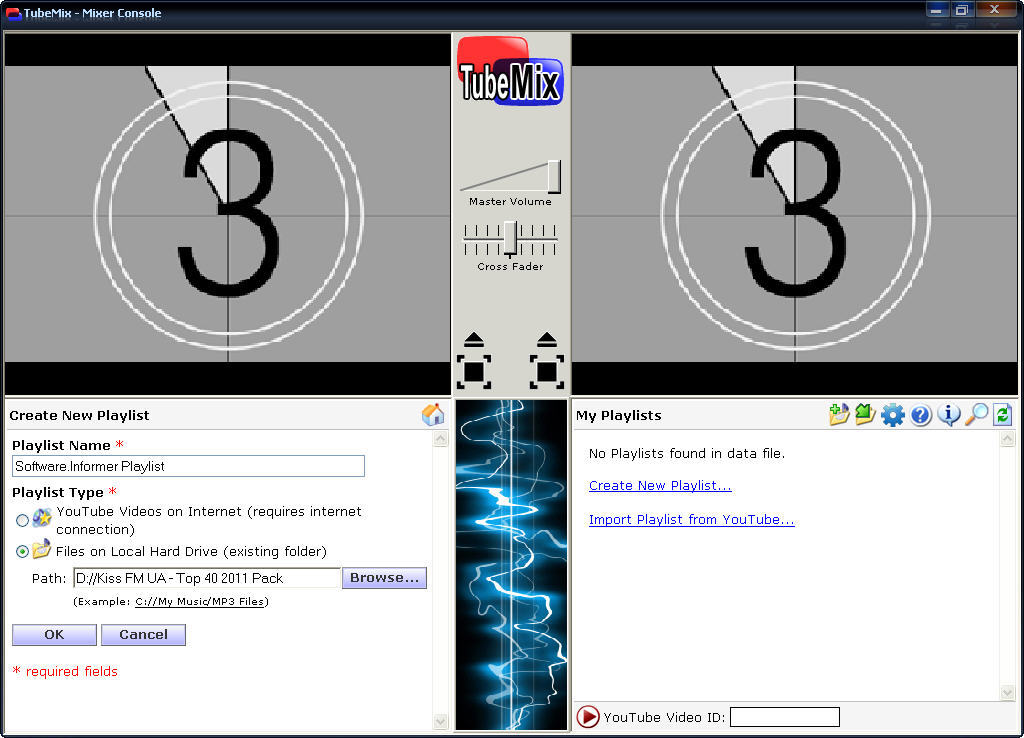Viewport: 1024px width, 738px height.
Task: Select Files on Local Hard Drive radio option
Action: [22, 552]
